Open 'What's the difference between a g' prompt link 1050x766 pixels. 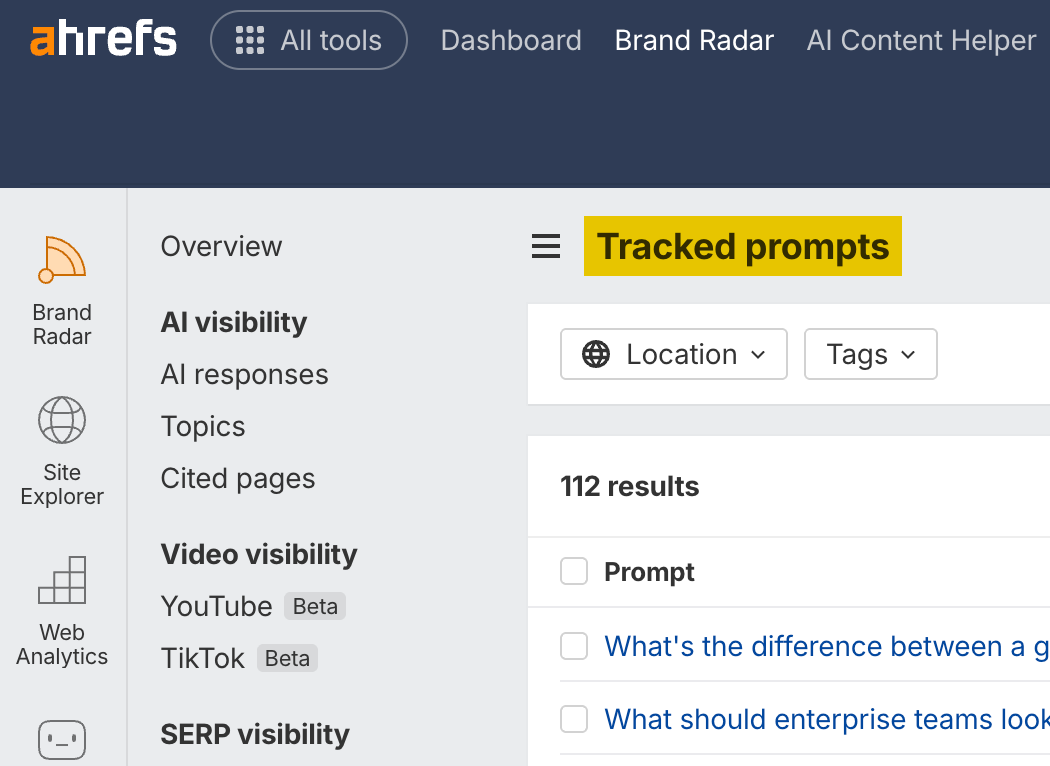click(x=826, y=647)
